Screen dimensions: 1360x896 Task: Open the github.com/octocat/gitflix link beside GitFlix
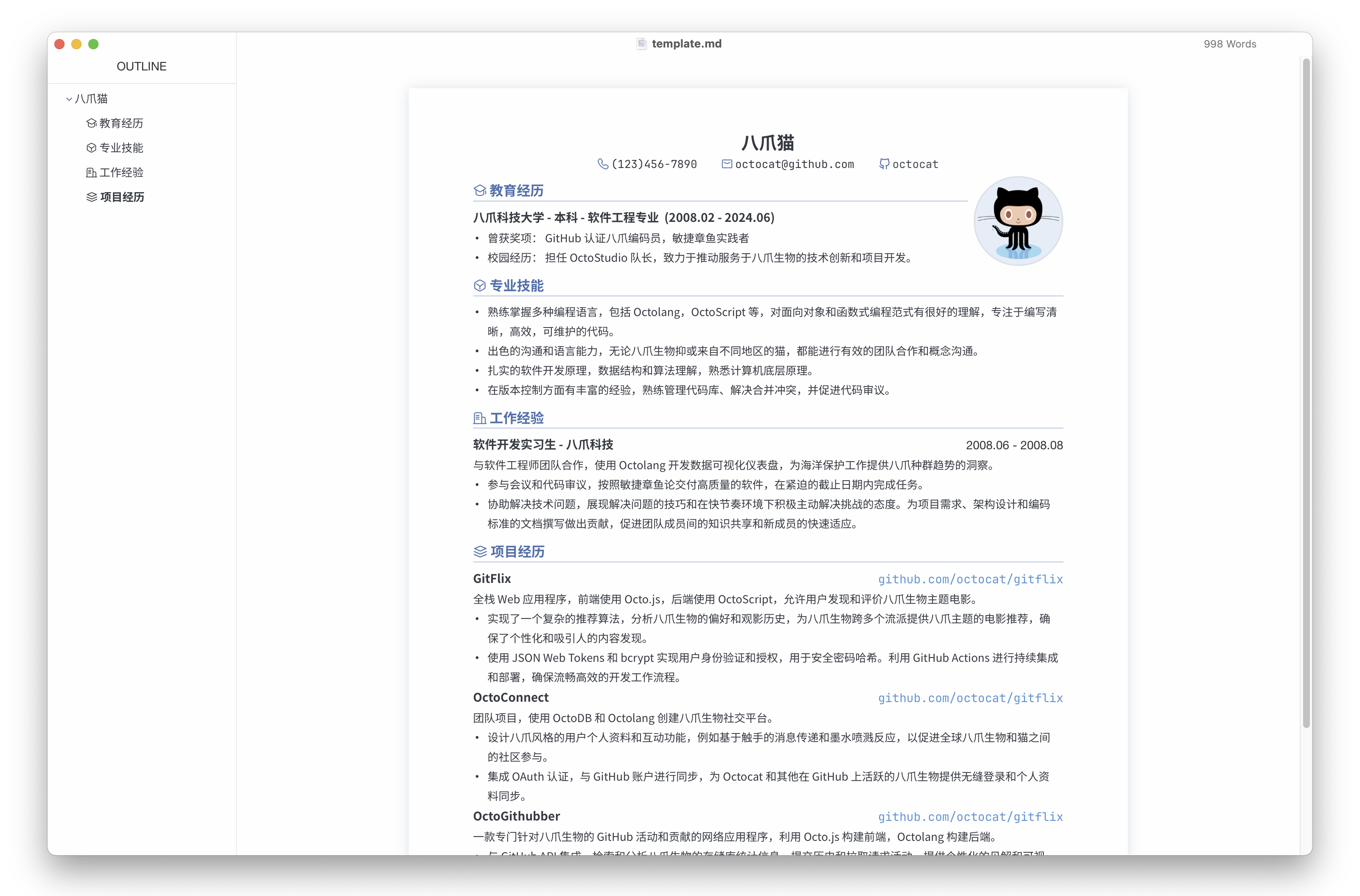pyautogui.click(x=970, y=579)
